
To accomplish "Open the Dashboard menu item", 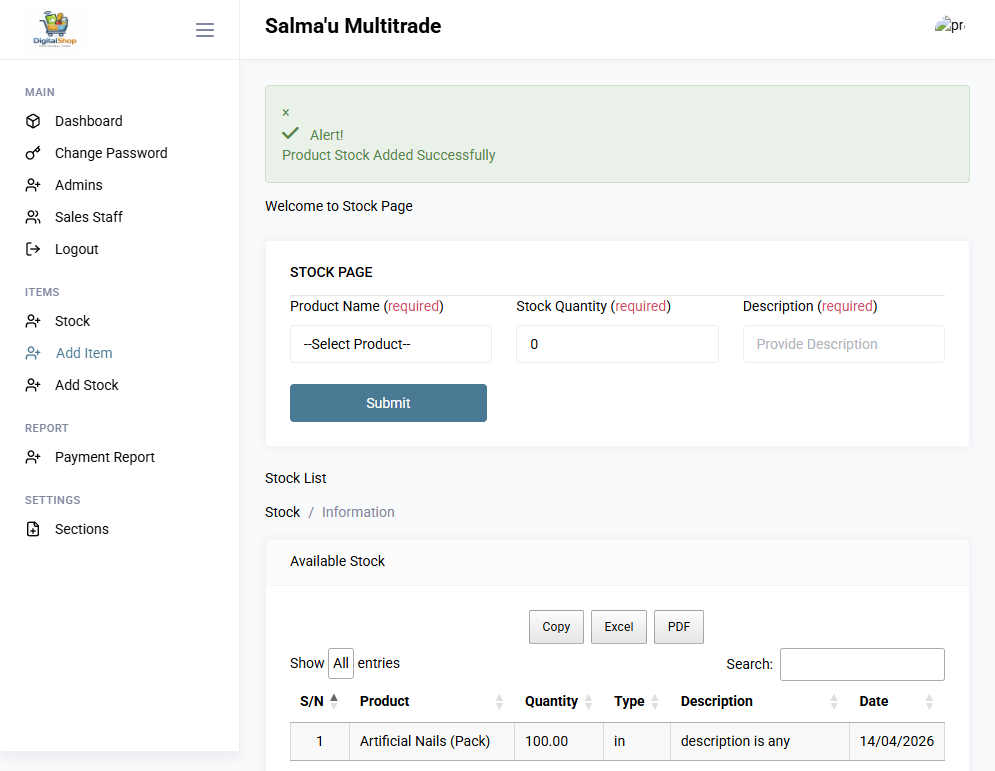I will coord(89,121).
